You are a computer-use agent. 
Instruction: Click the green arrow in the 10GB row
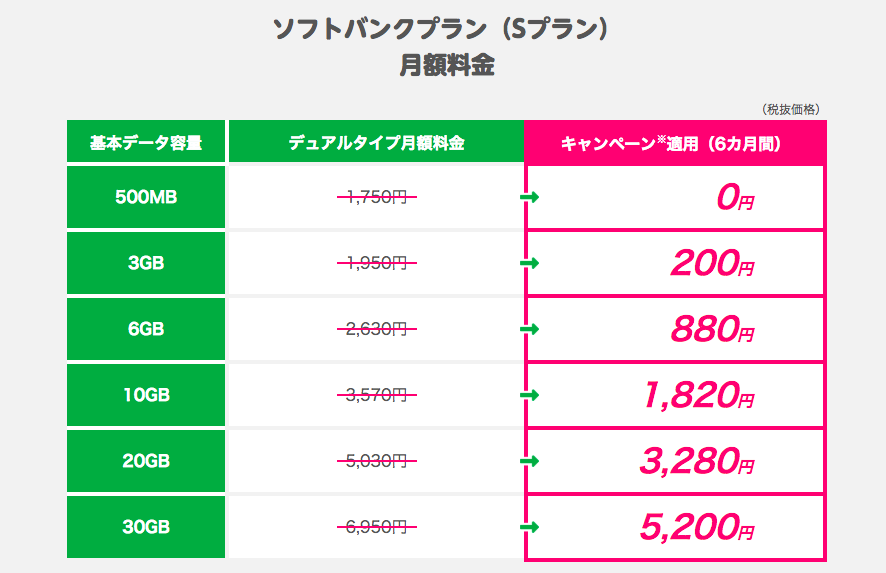click(529, 395)
